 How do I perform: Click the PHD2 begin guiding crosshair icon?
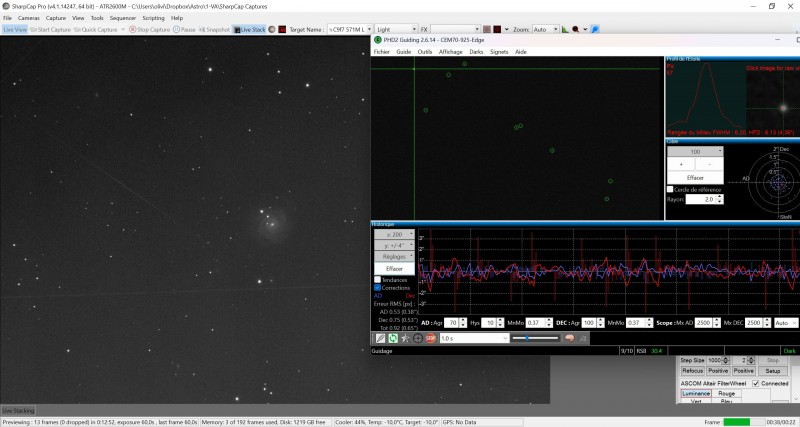(x=418, y=338)
